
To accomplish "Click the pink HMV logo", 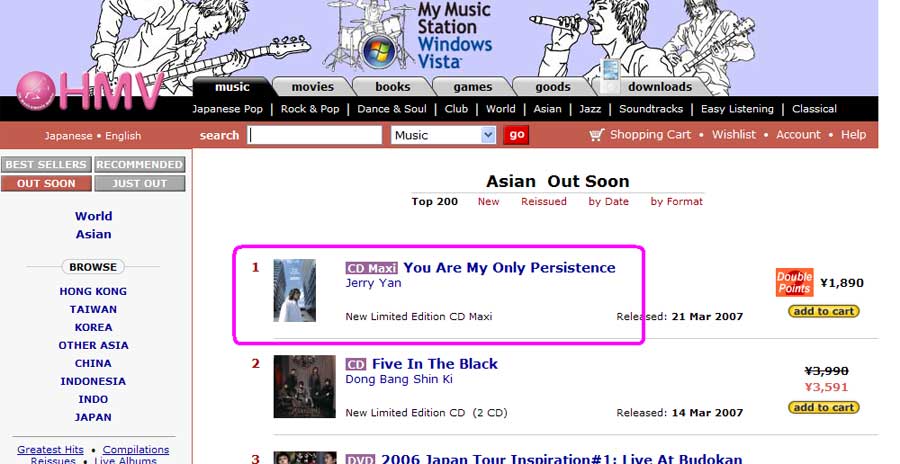I will (90, 91).
